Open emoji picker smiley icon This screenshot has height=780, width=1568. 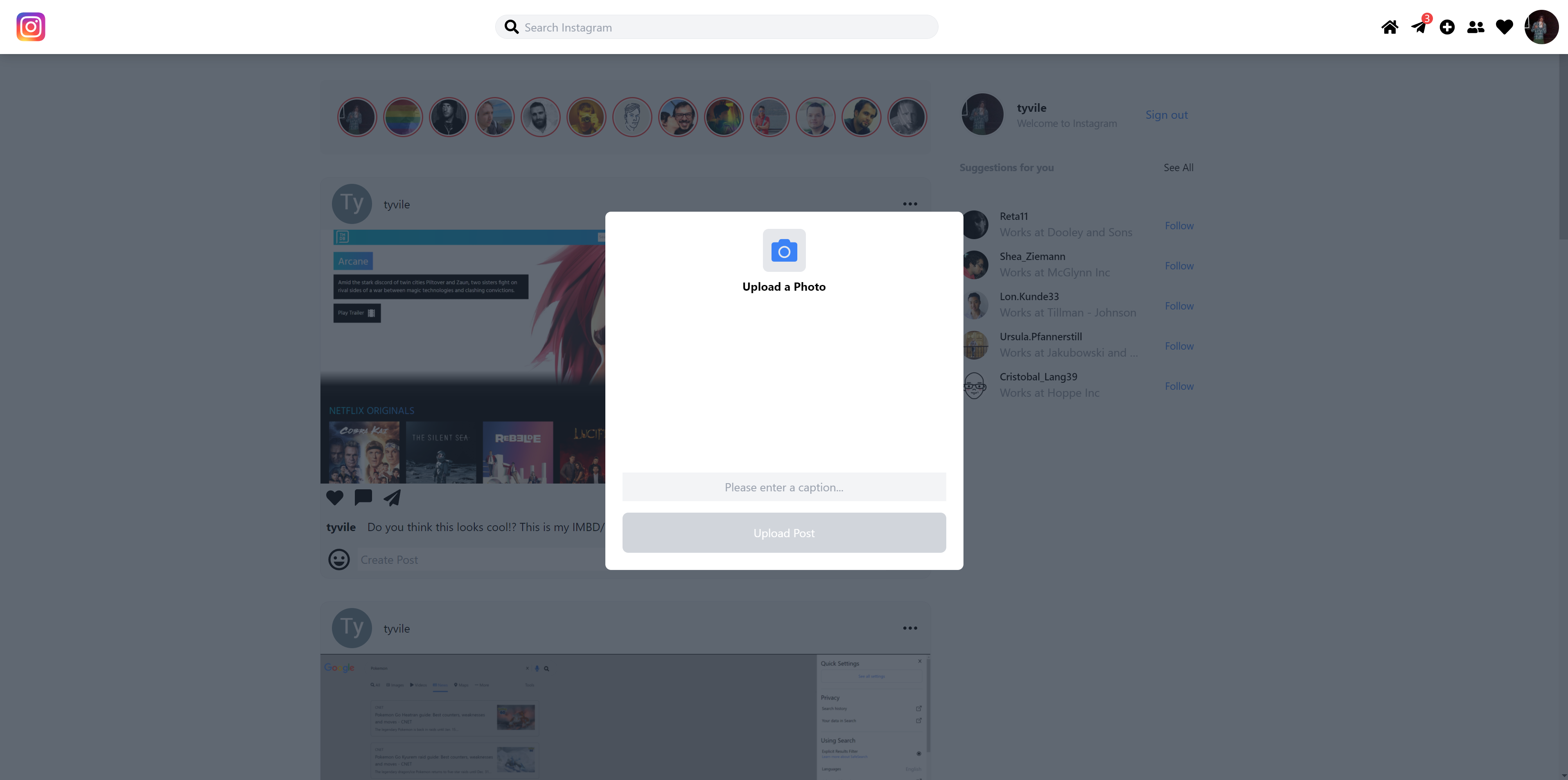(x=339, y=560)
